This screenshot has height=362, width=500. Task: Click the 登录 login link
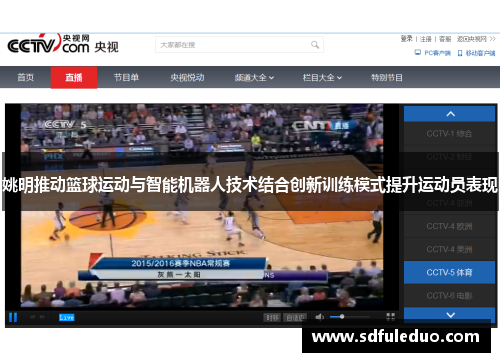click(407, 39)
